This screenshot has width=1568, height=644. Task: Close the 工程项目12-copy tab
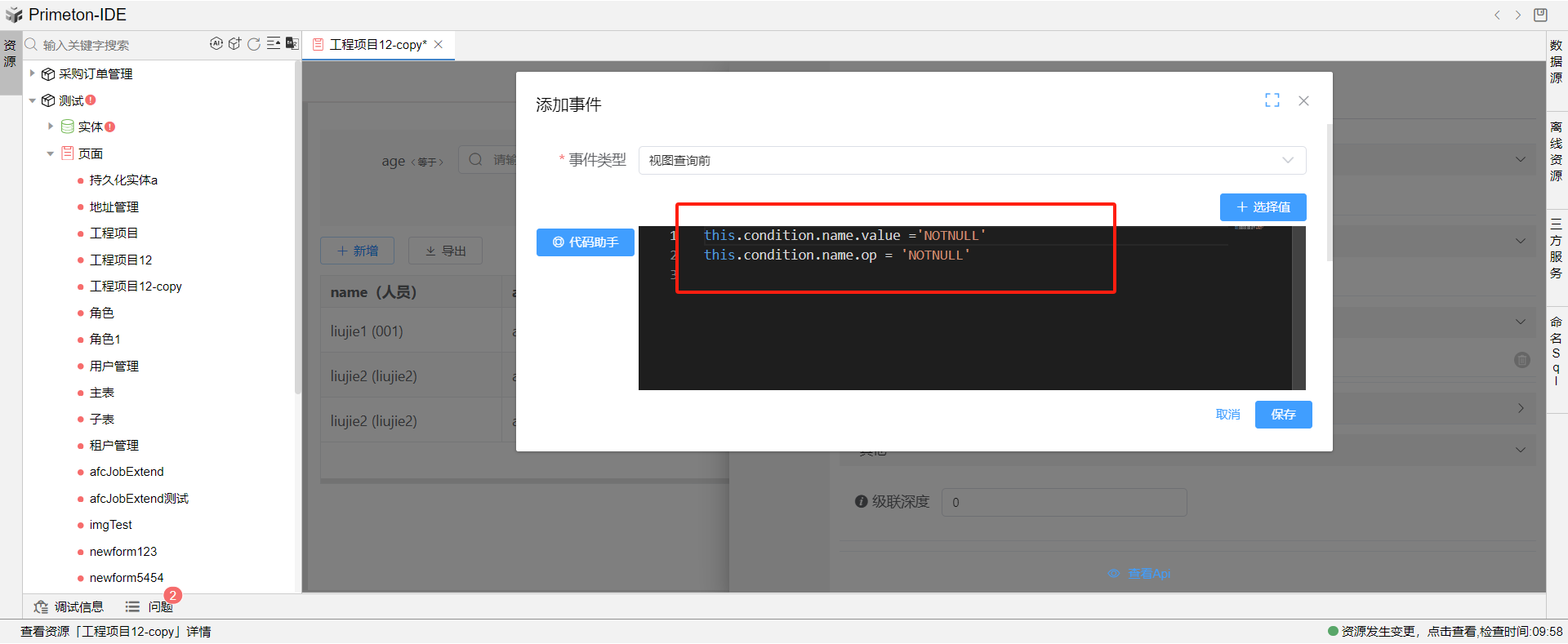[439, 45]
